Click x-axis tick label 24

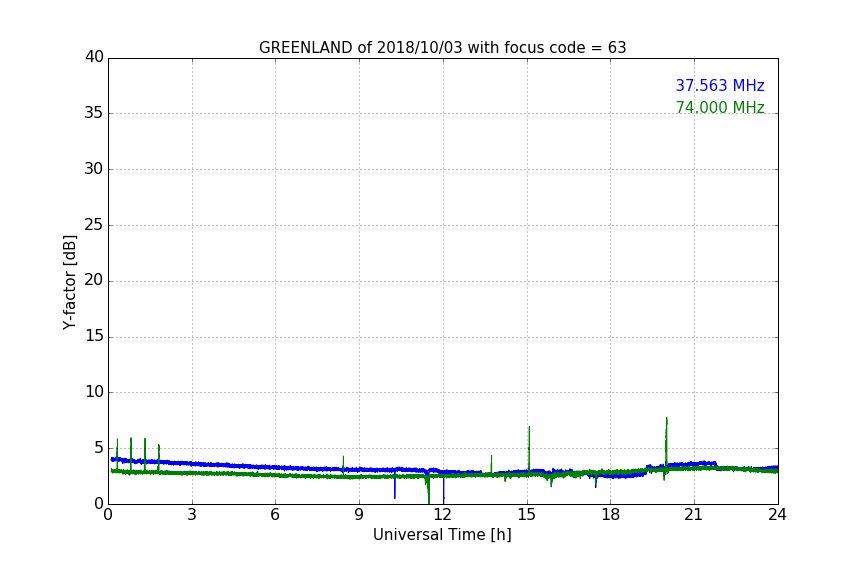(777, 515)
